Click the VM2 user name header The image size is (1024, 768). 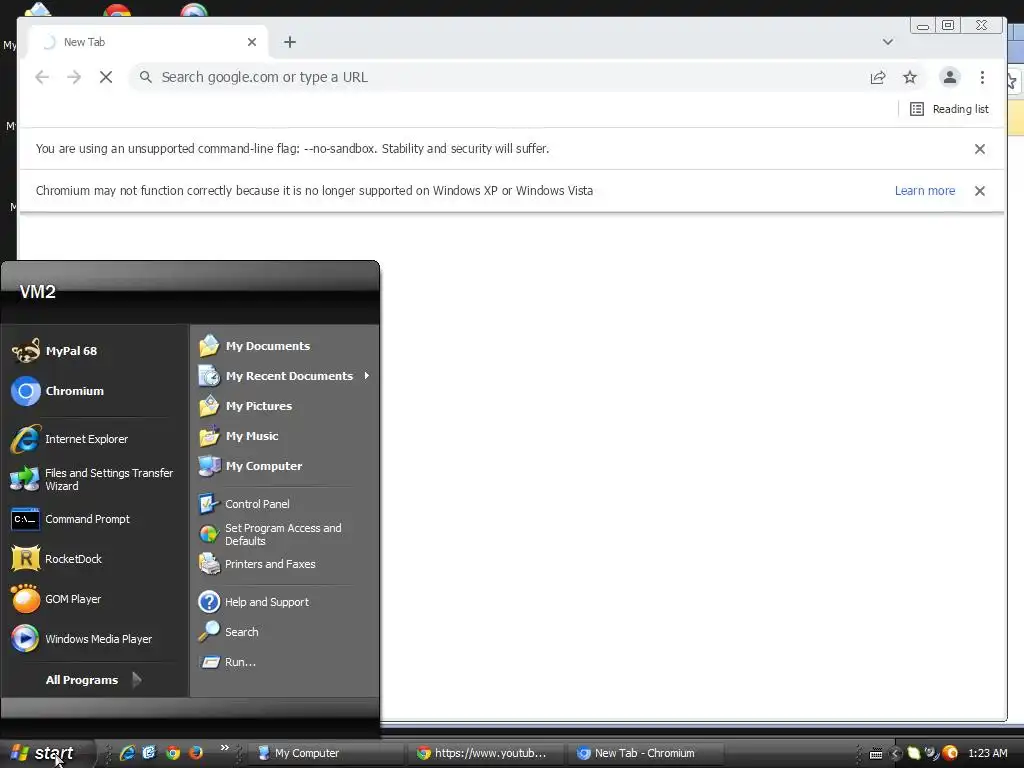tap(37, 291)
